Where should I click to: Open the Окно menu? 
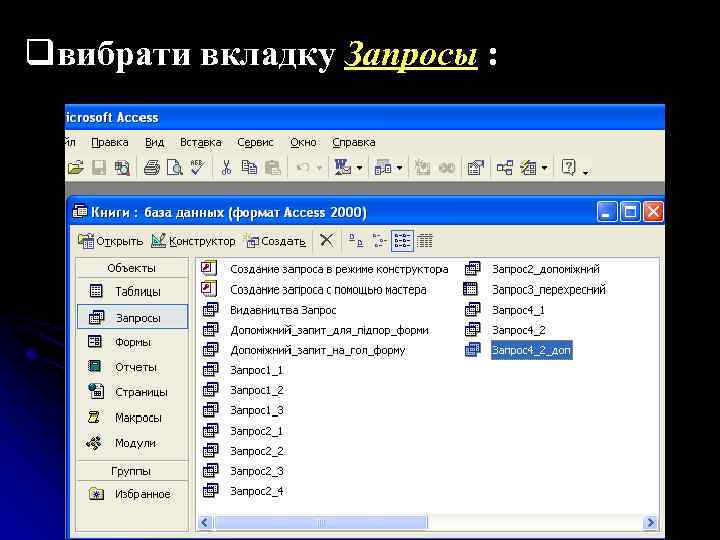tap(303, 142)
